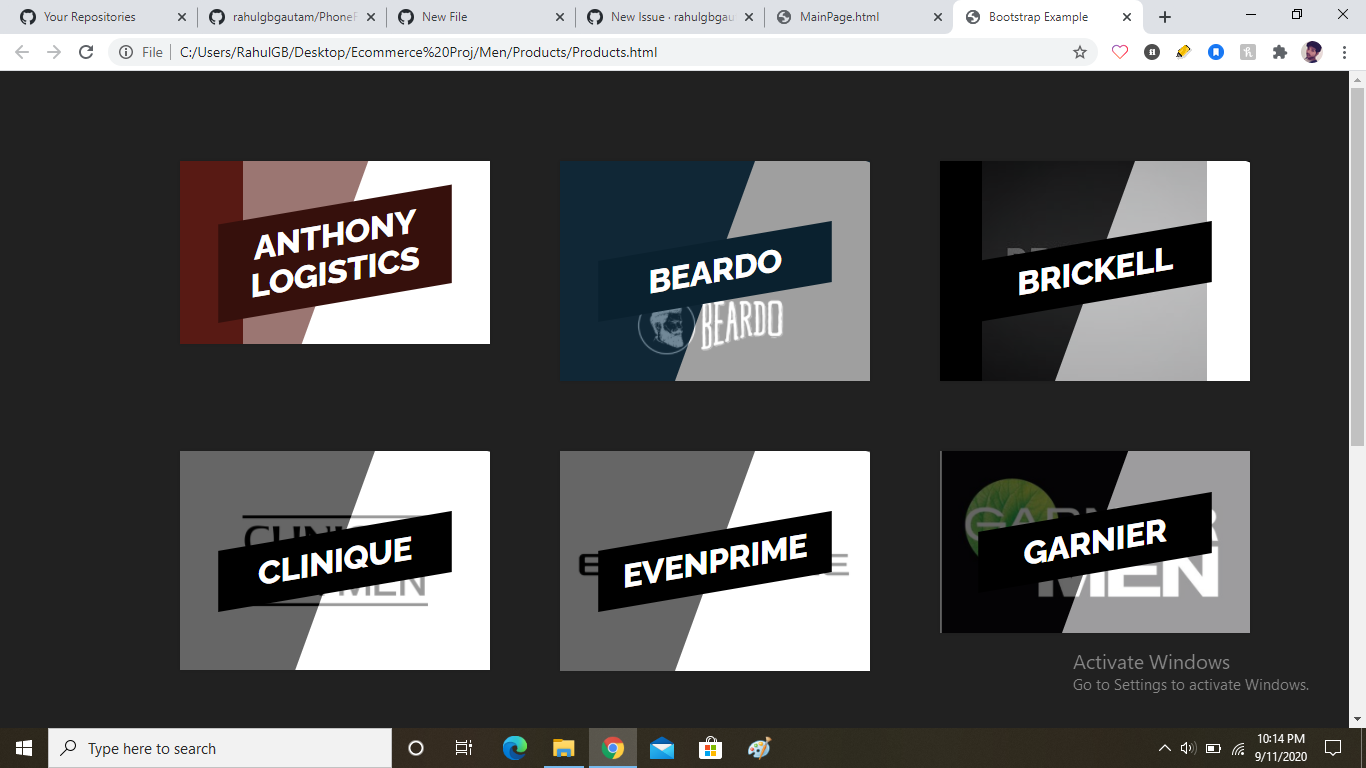Viewport: 1366px width, 768px height.
Task: Go back to the previous page
Action: pyautogui.click(x=22, y=52)
